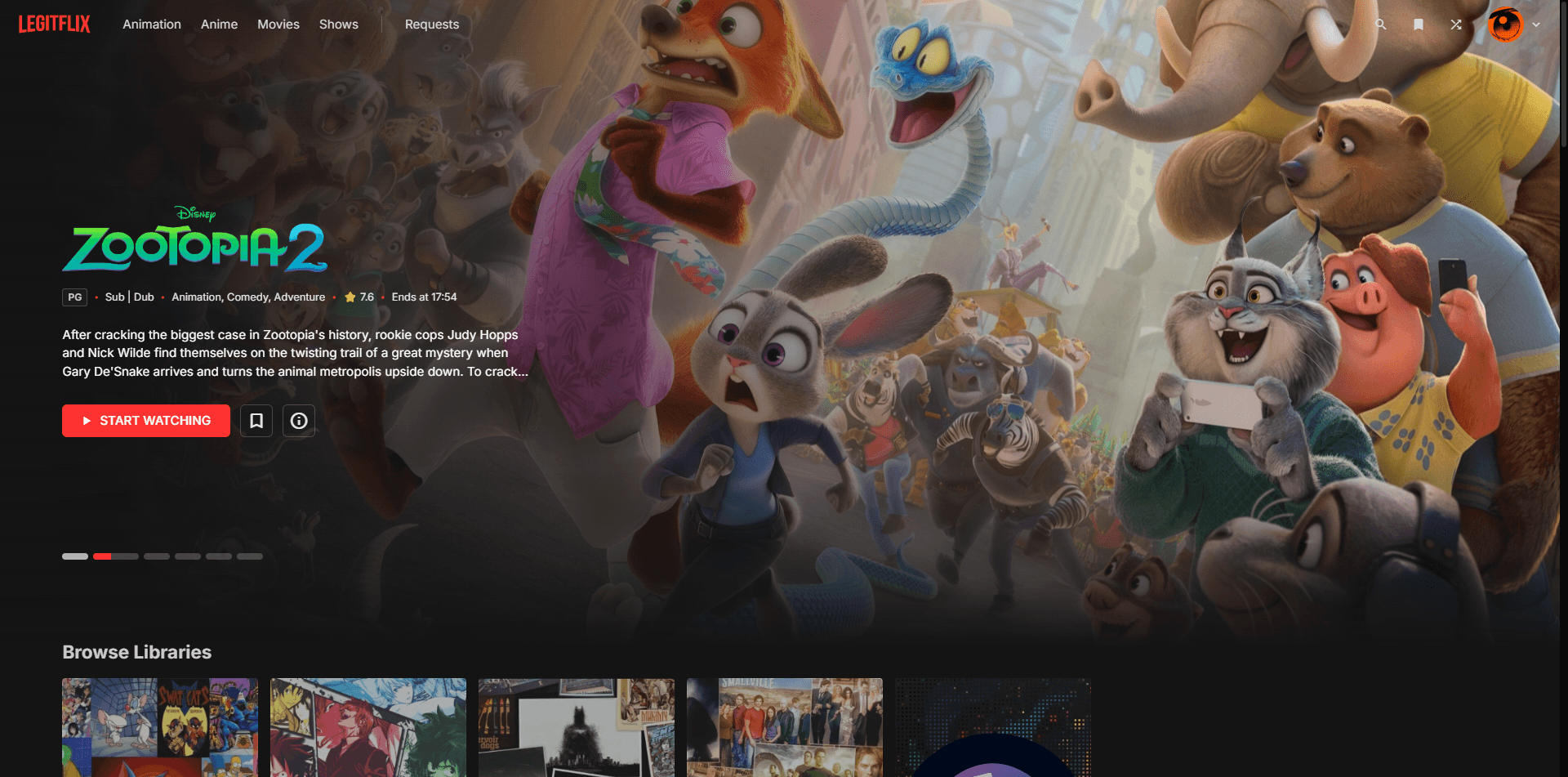
Task: Open the Anime menu
Action: [x=219, y=25]
